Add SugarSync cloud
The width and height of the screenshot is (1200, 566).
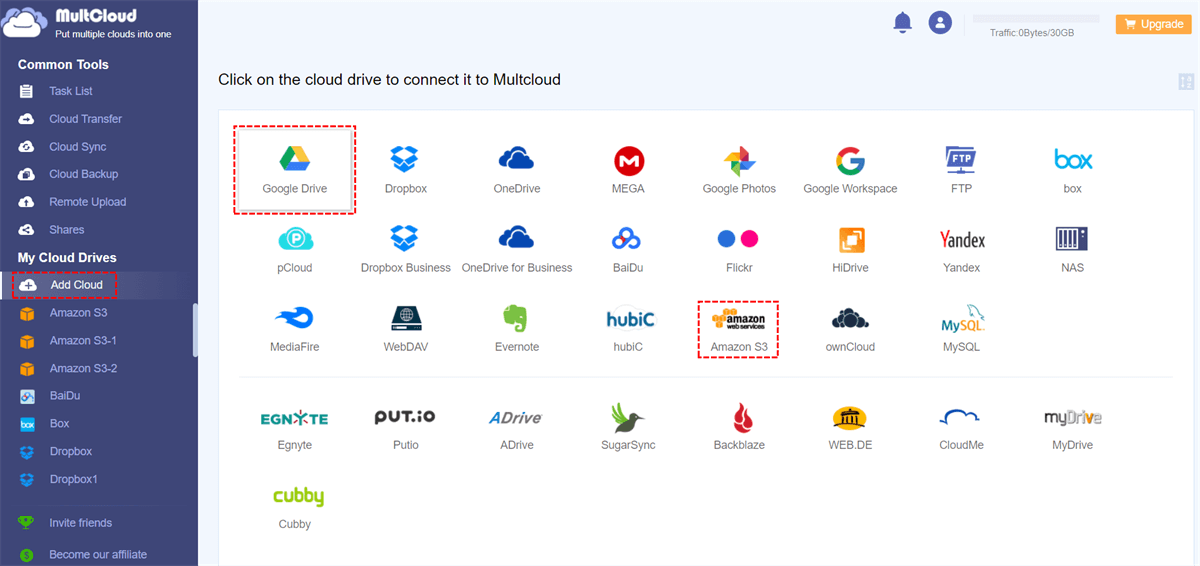628,428
